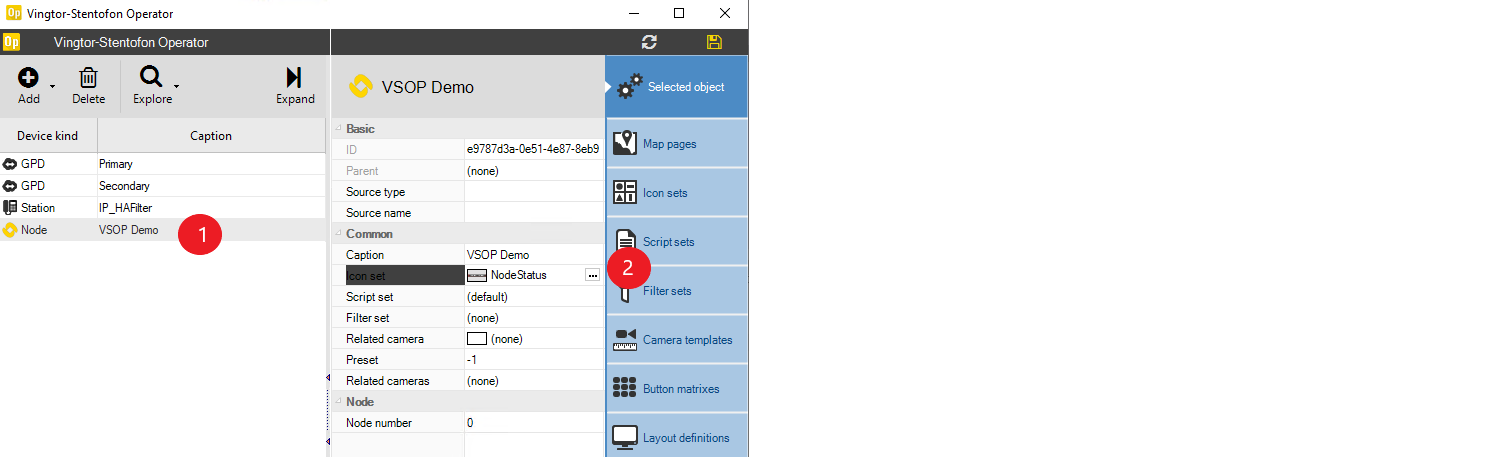This screenshot has height=457, width=1503.
Task: Click the Expand toolbar icon
Action: pyautogui.click(x=294, y=78)
